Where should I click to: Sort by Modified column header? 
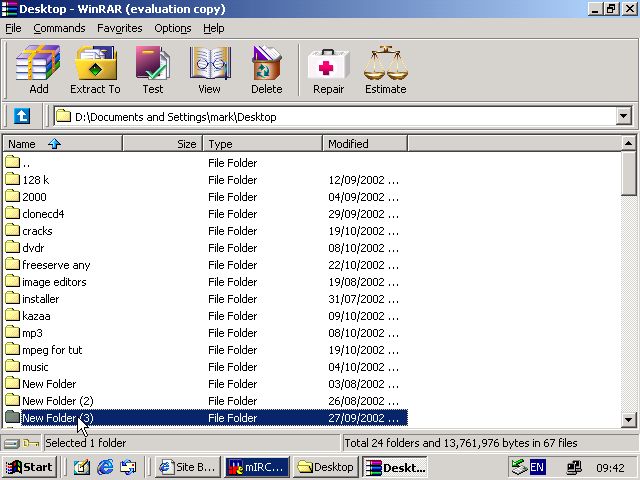[x=365, y=144]
